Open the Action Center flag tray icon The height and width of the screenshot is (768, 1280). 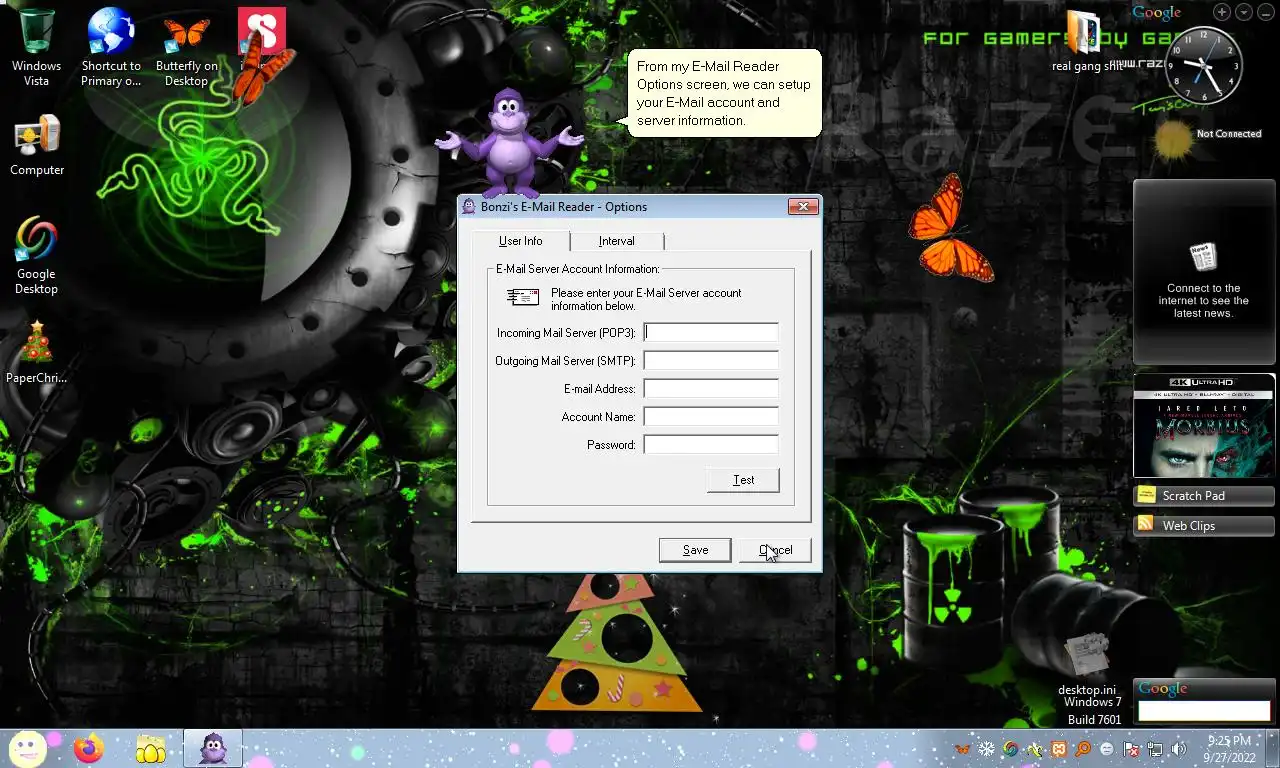(1131, 749)
